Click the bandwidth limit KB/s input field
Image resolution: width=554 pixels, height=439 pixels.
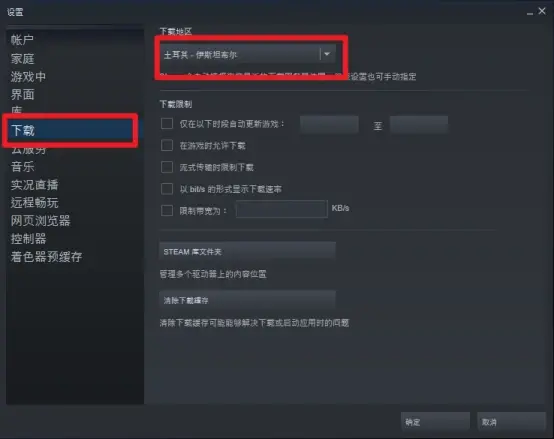coord(282,209)
